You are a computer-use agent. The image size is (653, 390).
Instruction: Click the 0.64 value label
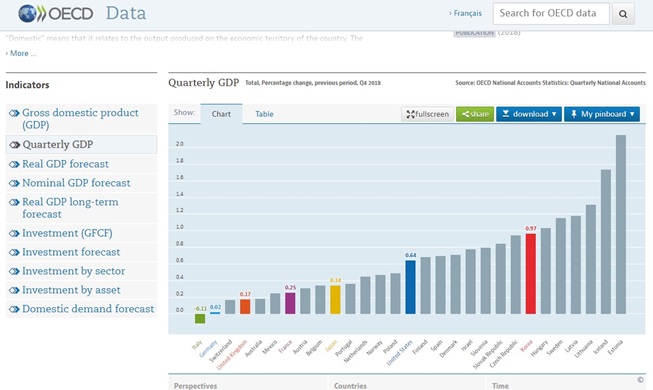(x=411, y=255)
